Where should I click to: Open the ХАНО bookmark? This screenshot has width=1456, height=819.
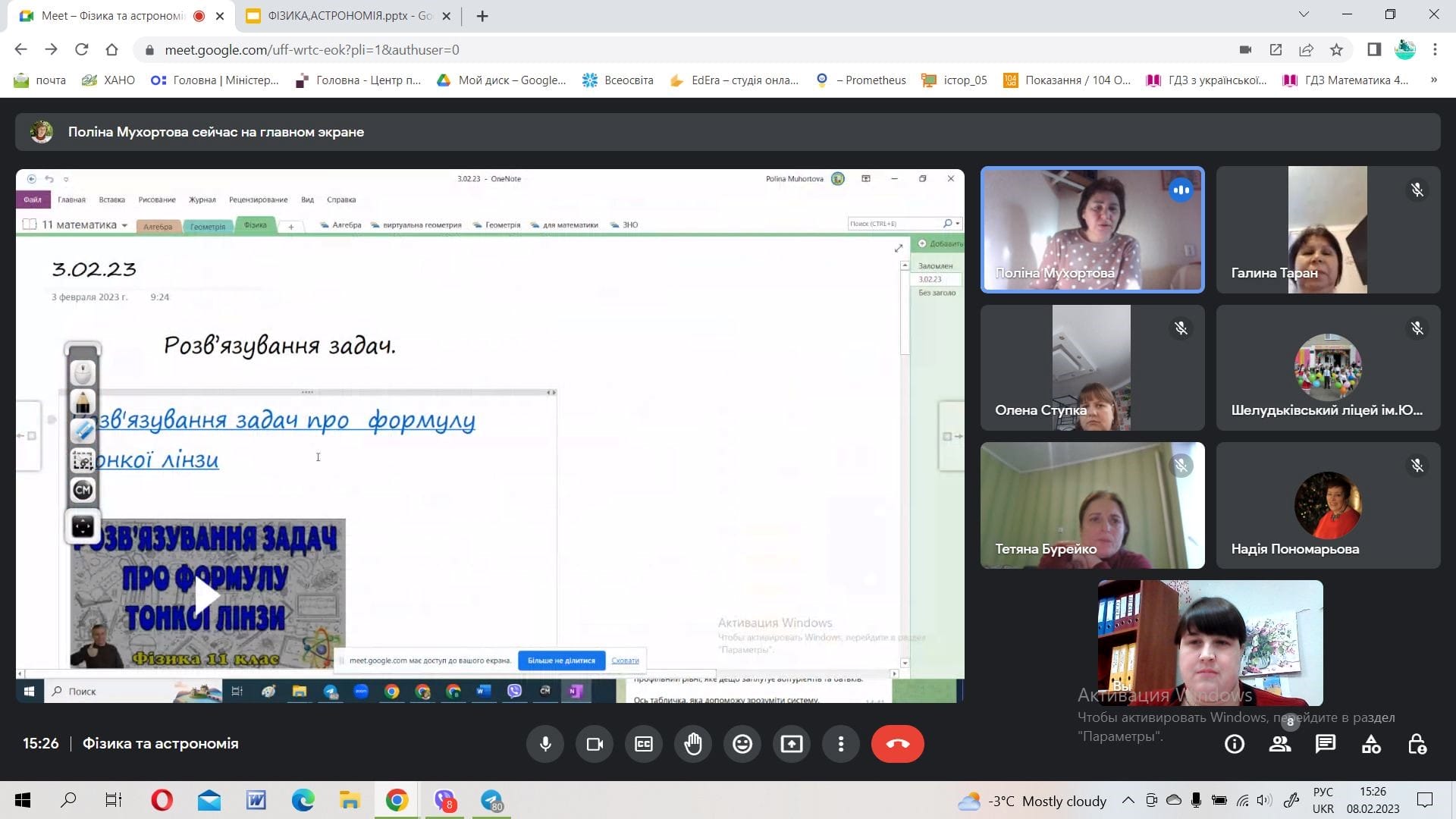108,80
